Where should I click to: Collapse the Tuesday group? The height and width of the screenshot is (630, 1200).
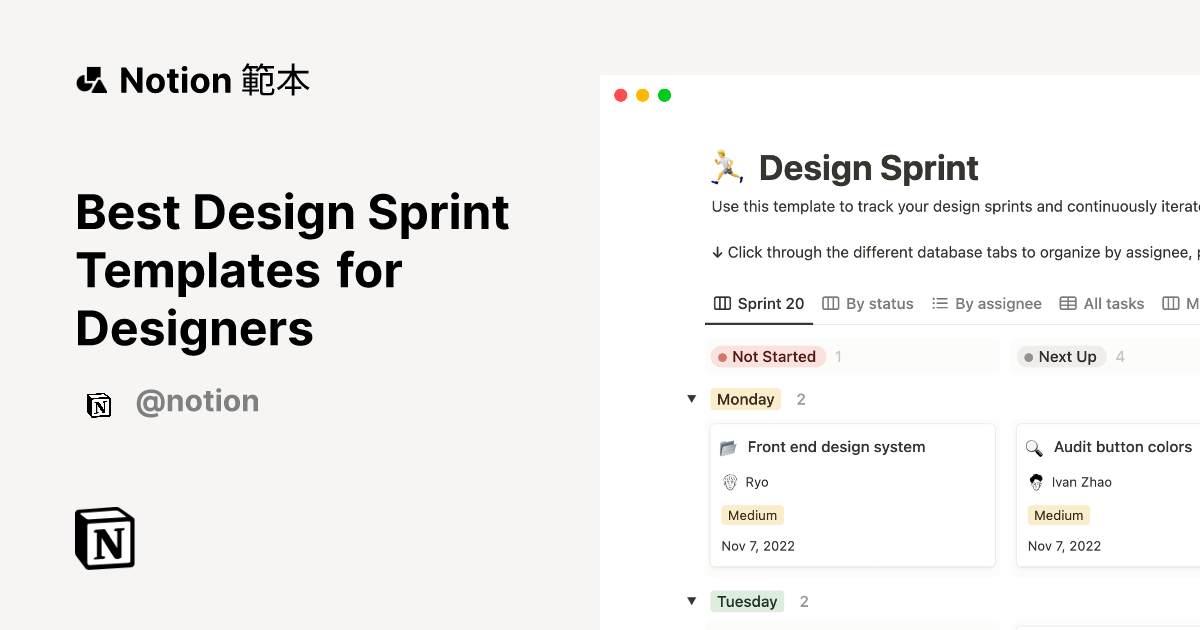click(691, 601)
